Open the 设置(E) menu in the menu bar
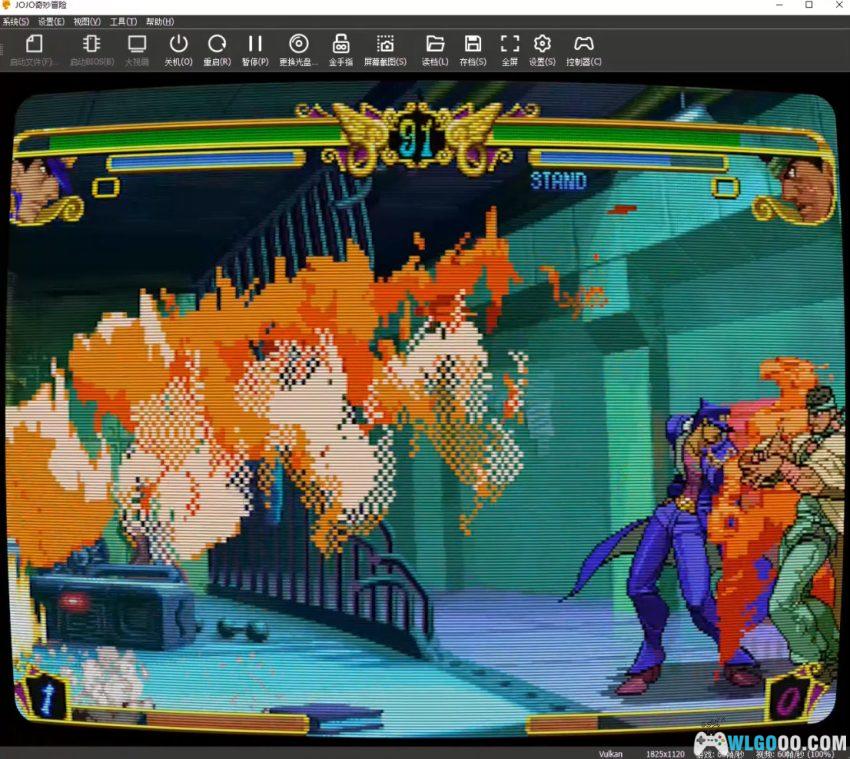 [x=51, y=22]
